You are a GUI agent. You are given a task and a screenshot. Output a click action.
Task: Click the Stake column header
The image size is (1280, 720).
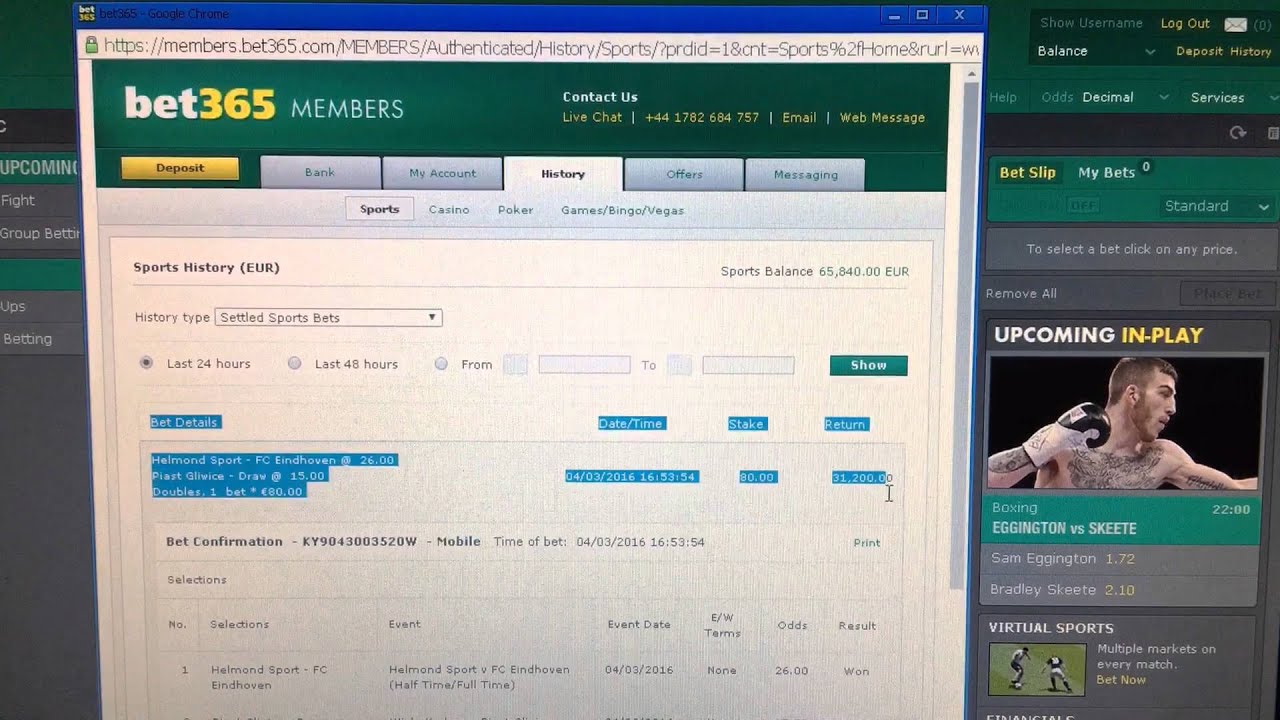click(746, 424)
